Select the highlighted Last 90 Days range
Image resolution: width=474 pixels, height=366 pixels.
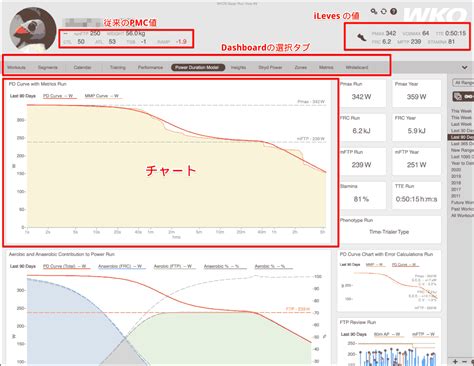(461, 137)
